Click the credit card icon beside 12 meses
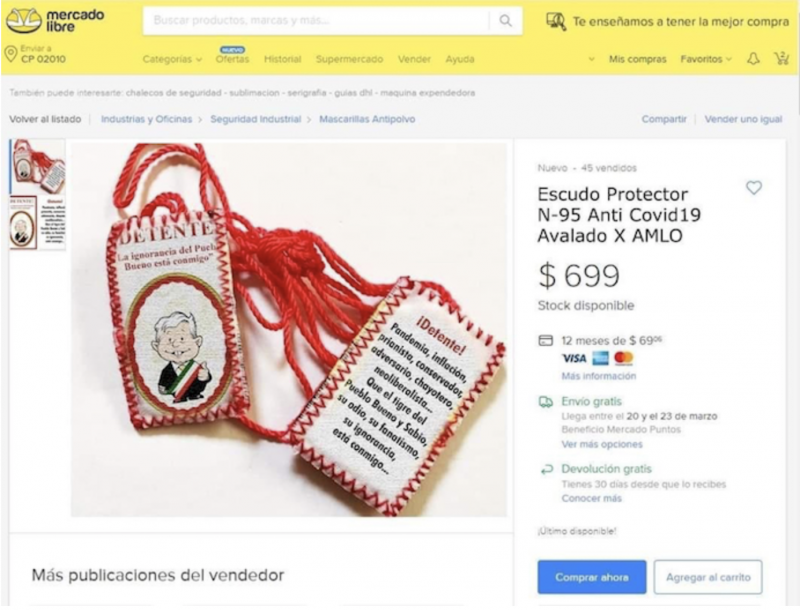 point(546,340)
